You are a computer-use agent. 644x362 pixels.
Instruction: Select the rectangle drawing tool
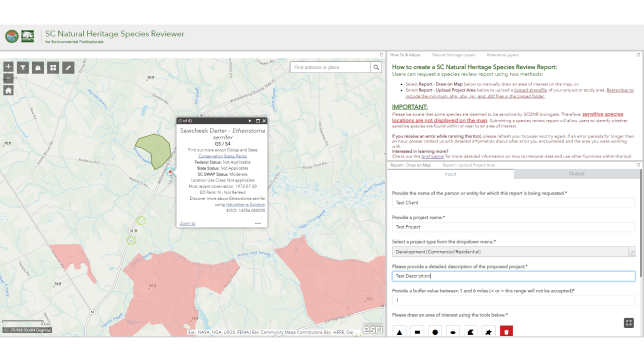[417, 332]
